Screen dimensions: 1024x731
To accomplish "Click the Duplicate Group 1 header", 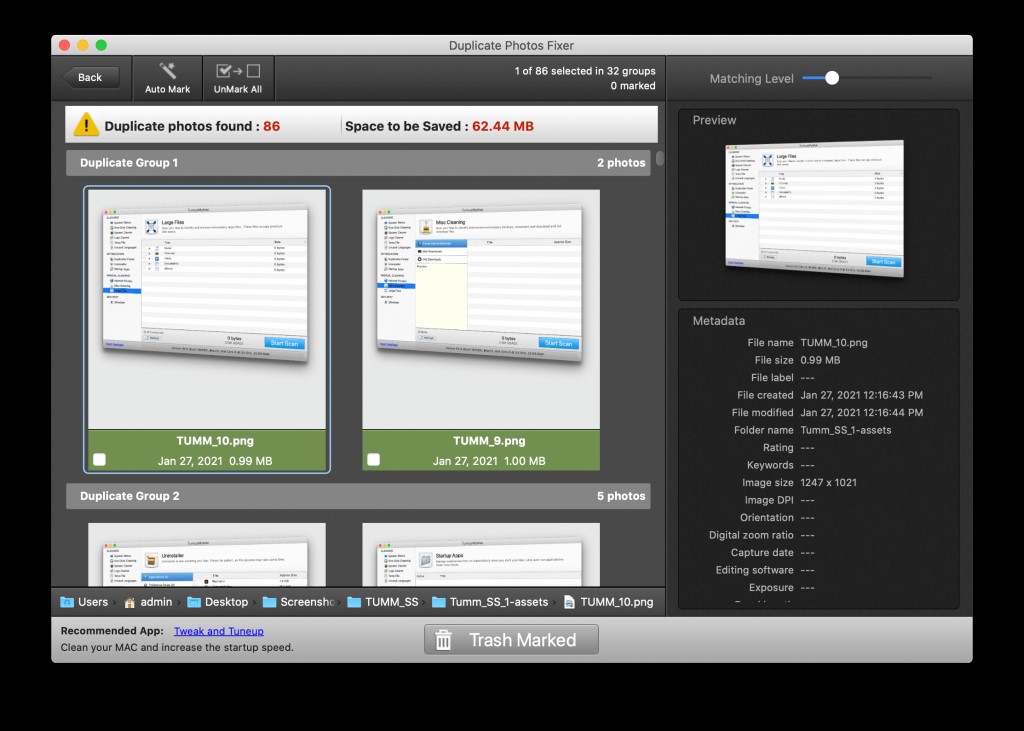I will point(358,162).
